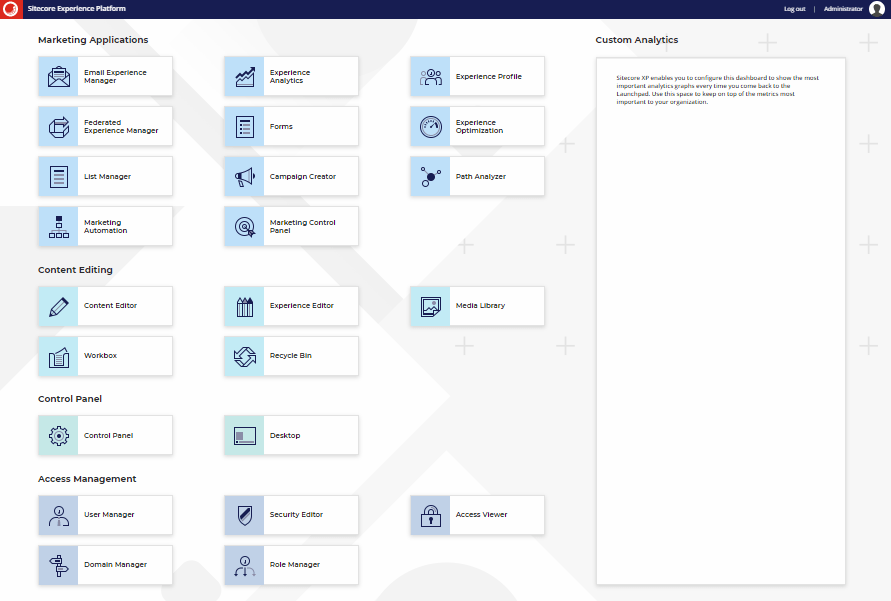Click the Experience Analytics chart icon
Screen dimensions: 891x601
click(x=244, y=76)
